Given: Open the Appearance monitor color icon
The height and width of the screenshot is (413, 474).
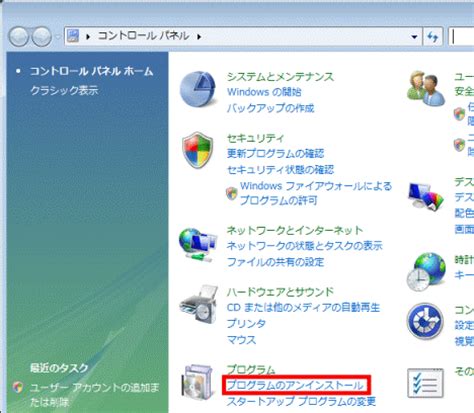Looking at the screenshot, I should pyautogui.click(x=426, y=197).
